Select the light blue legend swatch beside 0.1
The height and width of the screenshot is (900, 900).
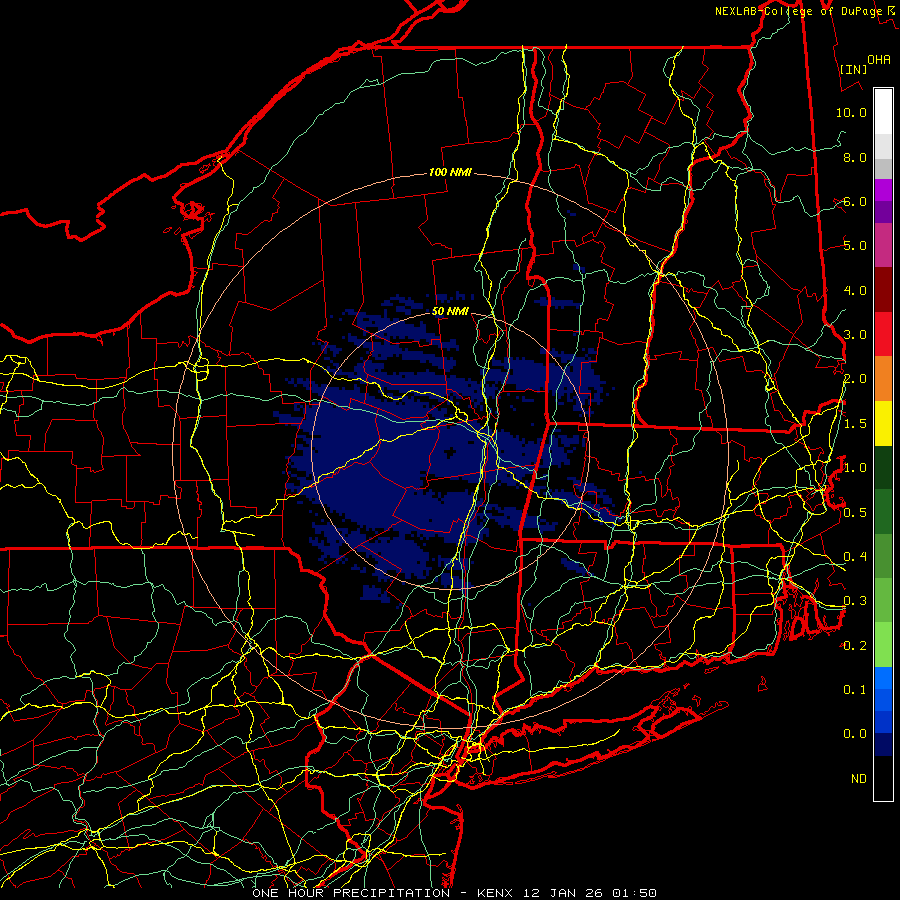883,678
